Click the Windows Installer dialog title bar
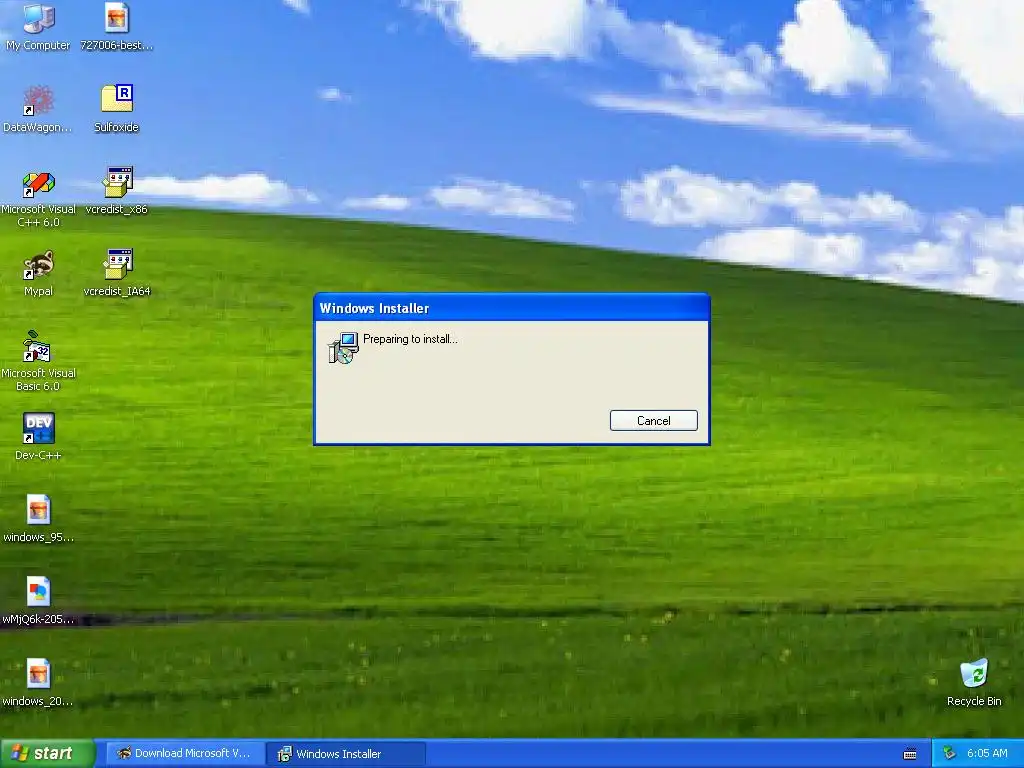Screen dimensions: 1024x768 tap(511, 308)
